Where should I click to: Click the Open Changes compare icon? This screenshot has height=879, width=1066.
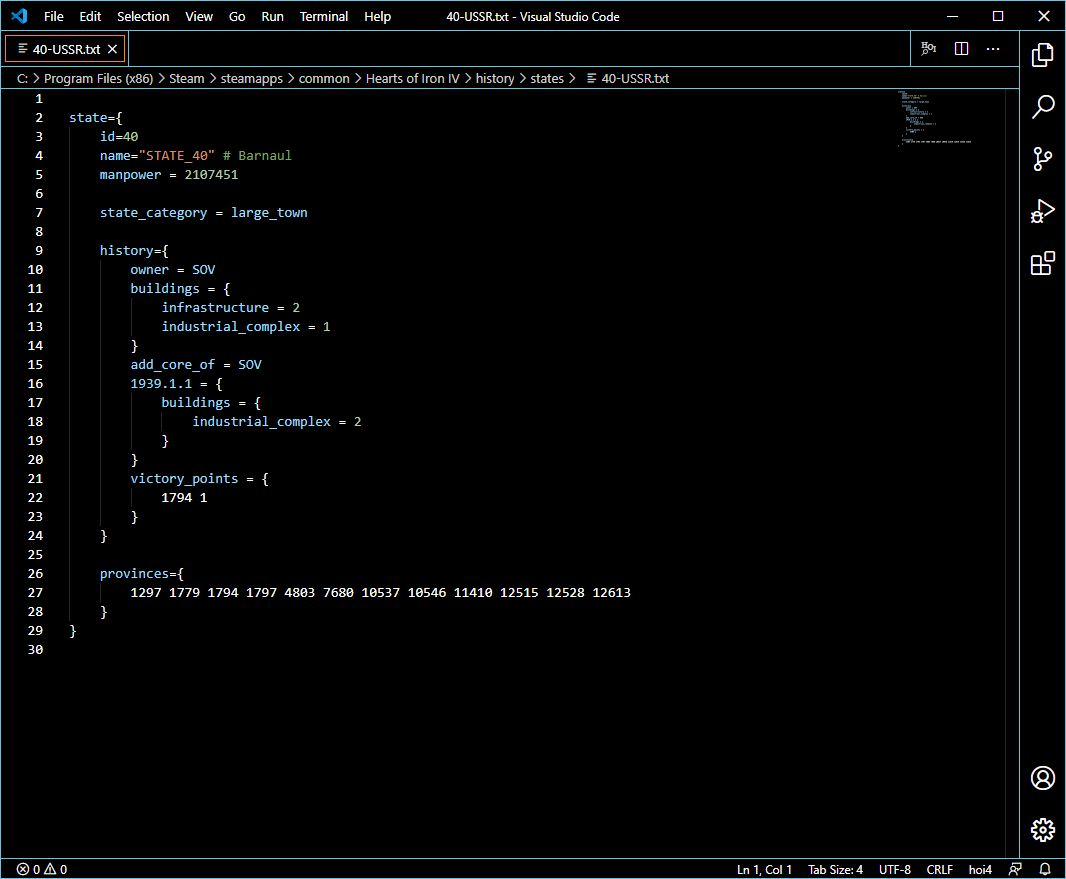928,48
